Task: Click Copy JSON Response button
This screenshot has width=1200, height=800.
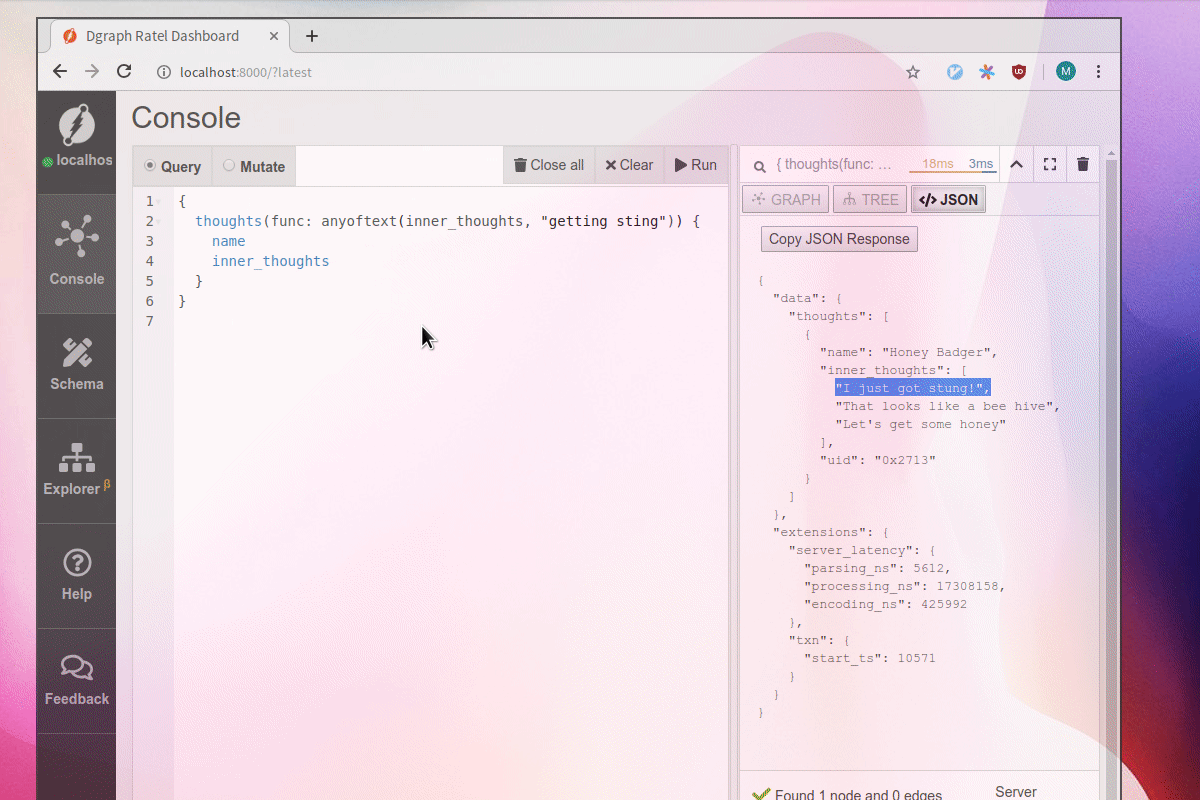Action: pos(839,239)
